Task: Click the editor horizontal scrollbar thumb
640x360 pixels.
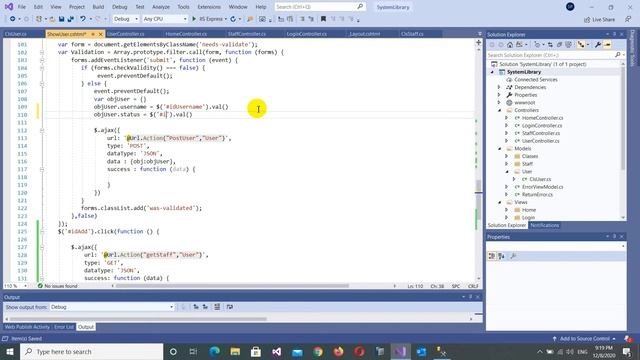Action: 232,286
